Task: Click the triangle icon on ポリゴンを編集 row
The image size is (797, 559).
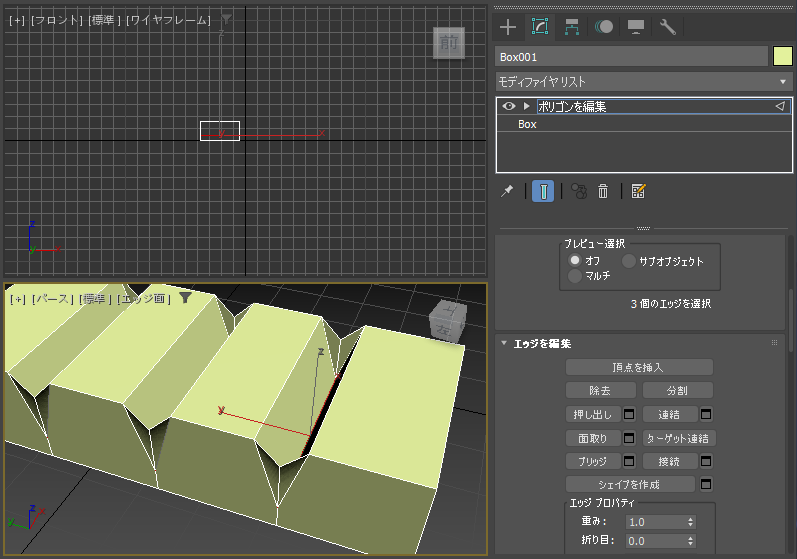Action: 780,106
